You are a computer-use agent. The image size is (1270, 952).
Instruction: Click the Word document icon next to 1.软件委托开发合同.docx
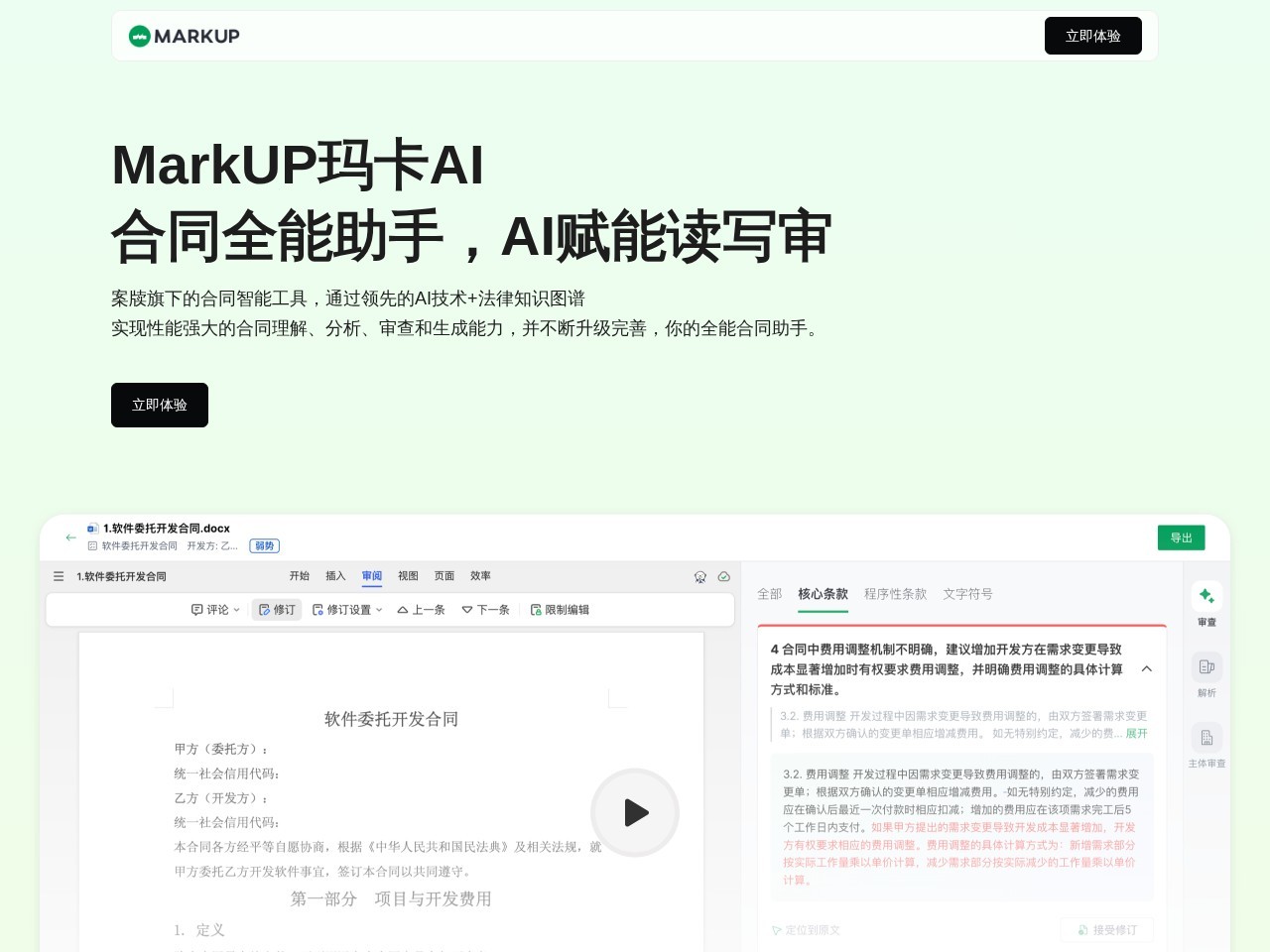click(93, 529)
